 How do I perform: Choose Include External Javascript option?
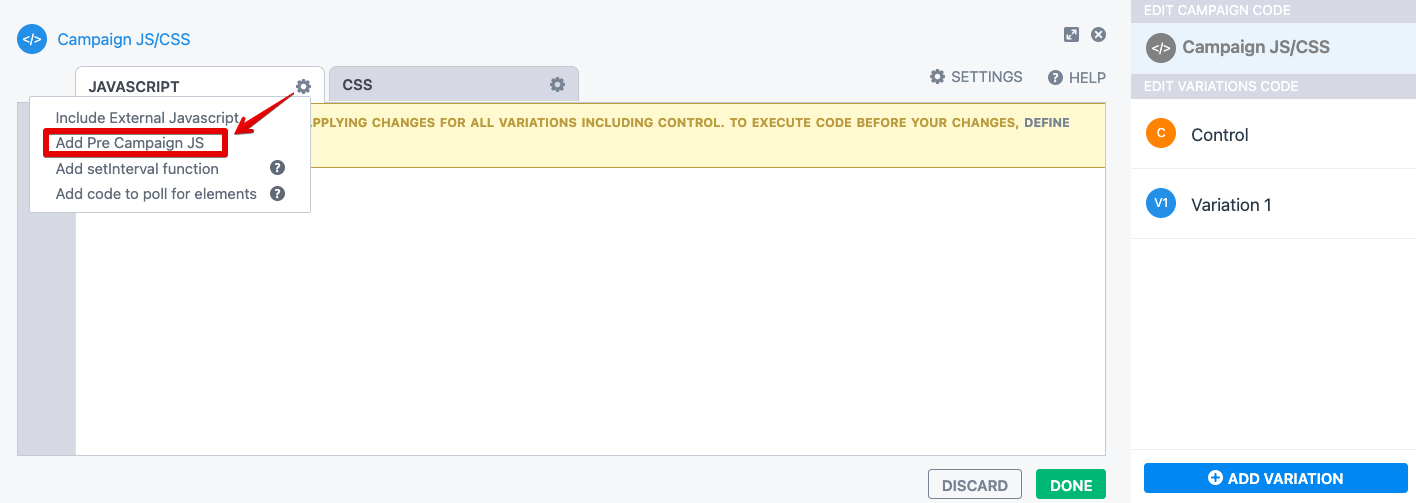click(147, 118)
